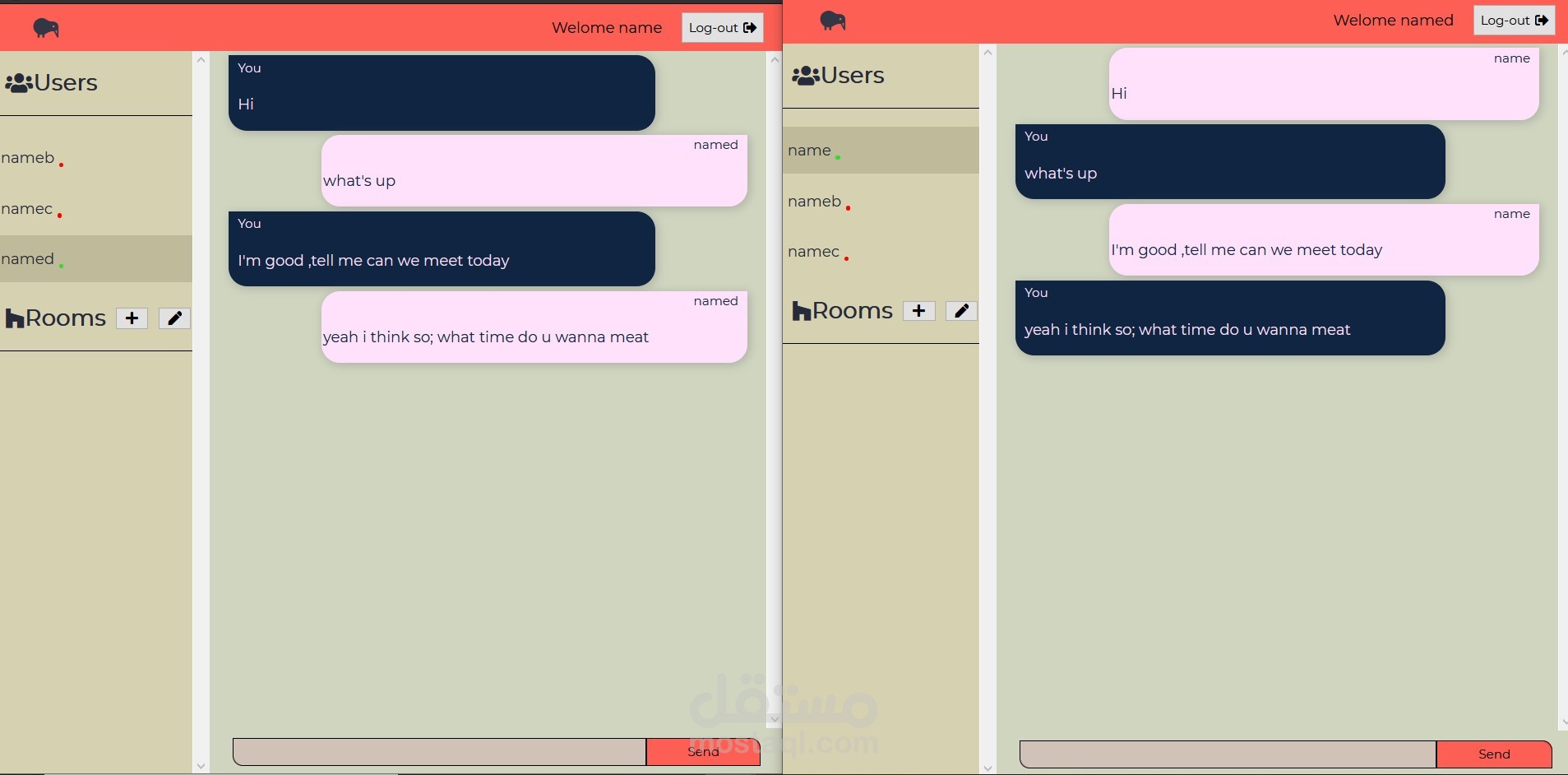Click the Rooms heading in left window
1568x775 pixels.
(x=66, y=318)
